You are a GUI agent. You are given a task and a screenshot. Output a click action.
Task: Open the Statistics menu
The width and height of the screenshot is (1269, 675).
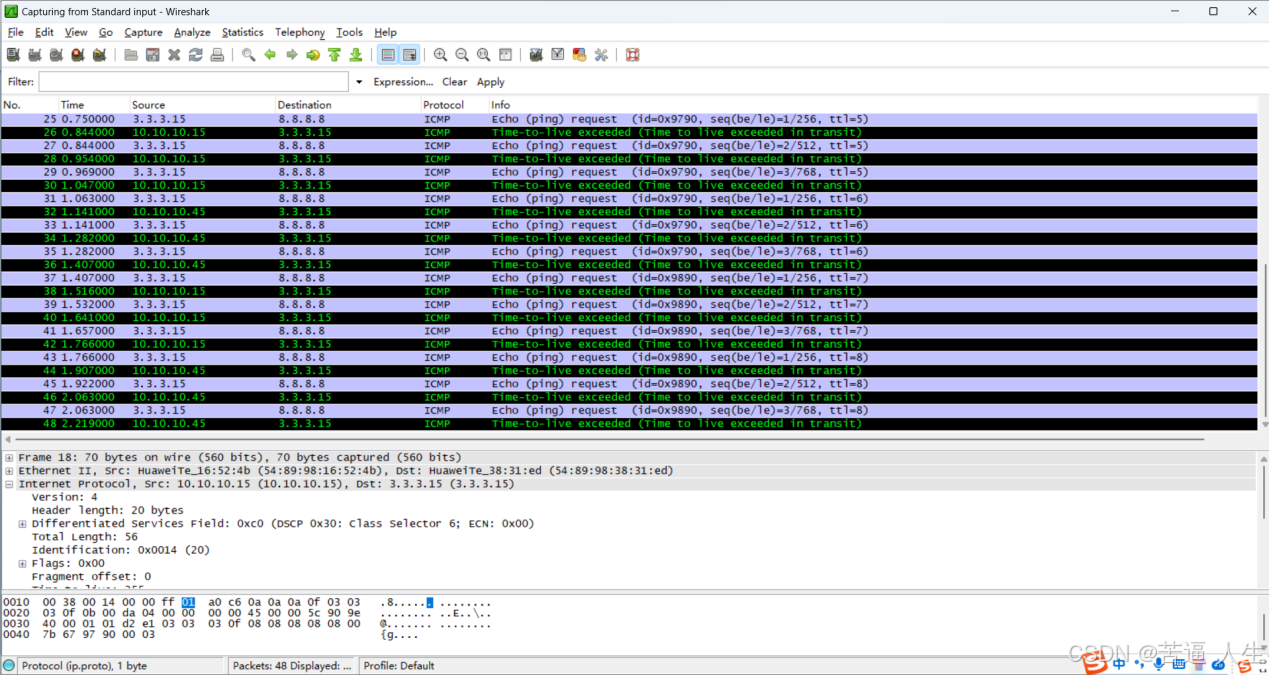click(x=243, y=32)
